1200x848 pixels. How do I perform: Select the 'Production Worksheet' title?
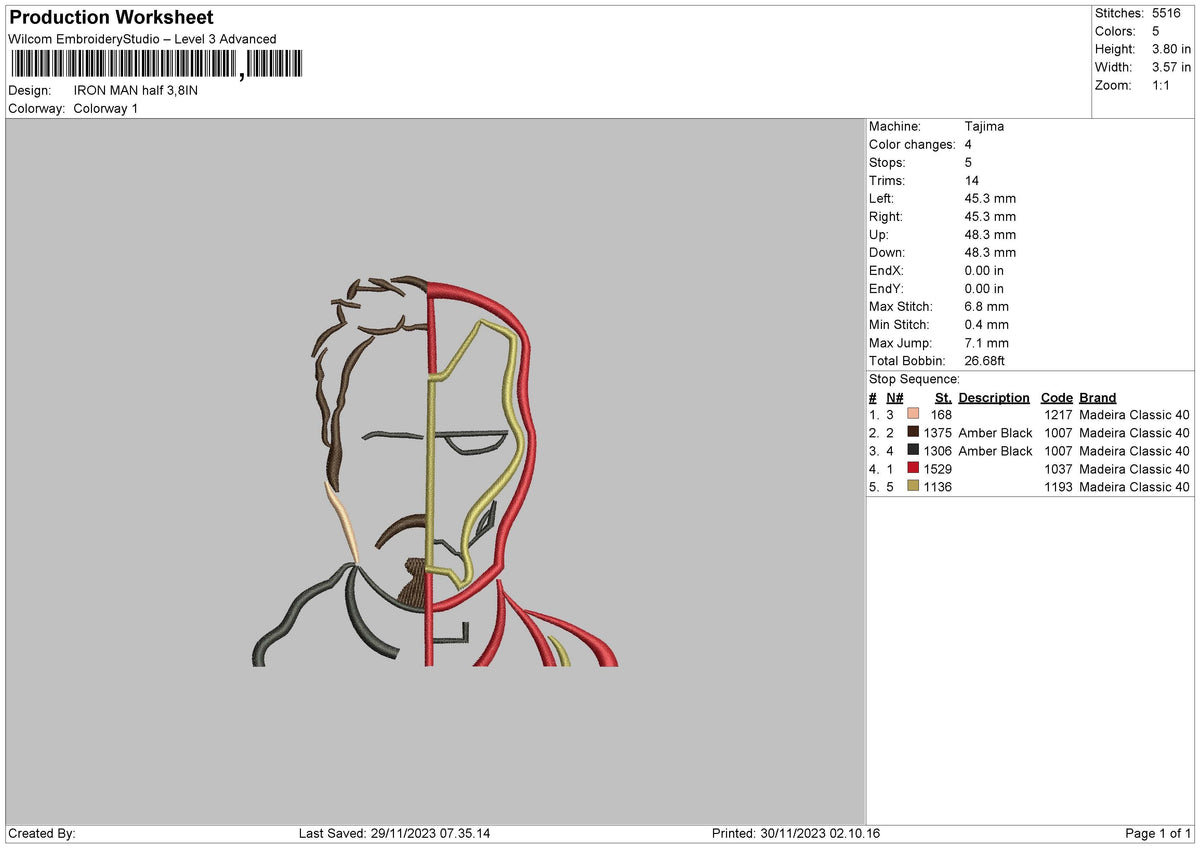pyautogui.click(x=111, y=18)
